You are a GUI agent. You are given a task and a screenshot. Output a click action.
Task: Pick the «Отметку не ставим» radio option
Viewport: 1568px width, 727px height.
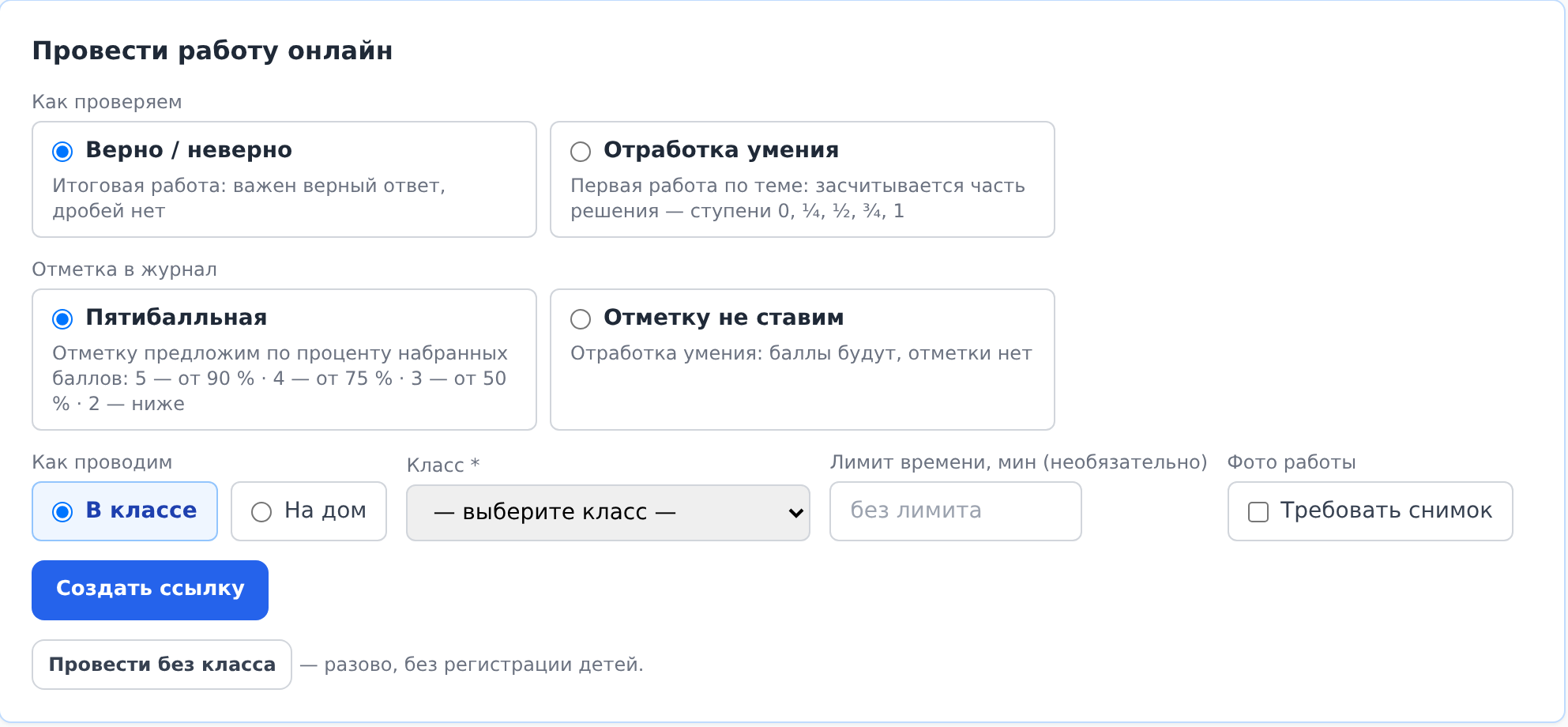click(581, 318)
